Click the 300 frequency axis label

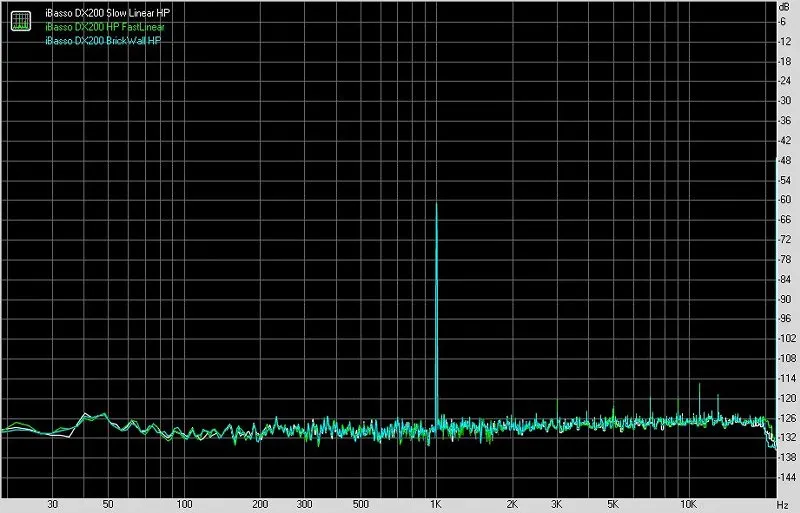coord(305,504)
